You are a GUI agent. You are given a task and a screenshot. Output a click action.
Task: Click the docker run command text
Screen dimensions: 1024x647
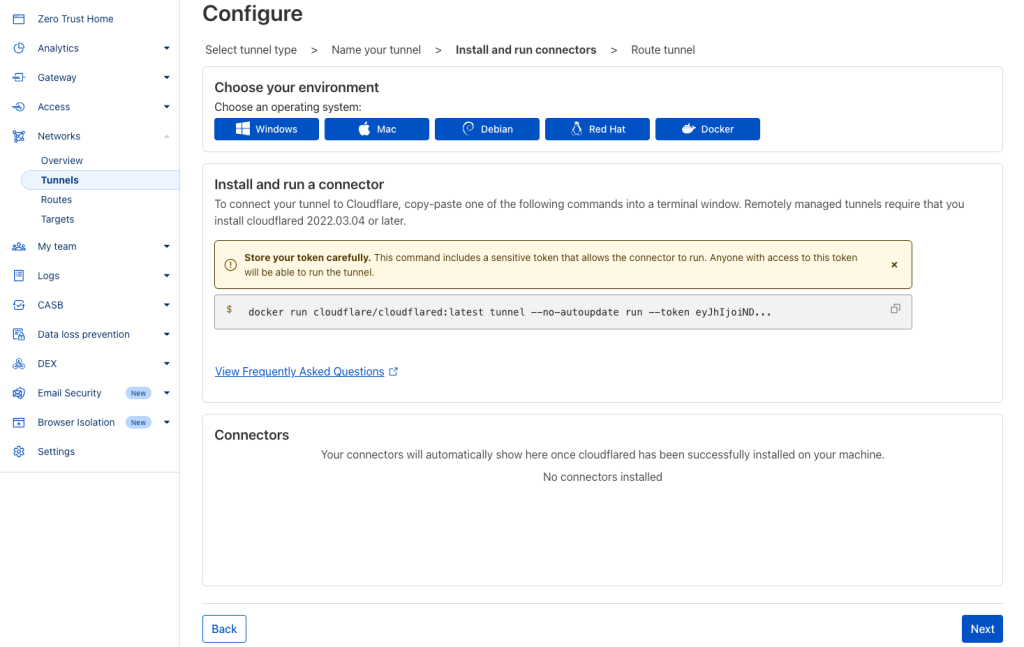point(509,312)
